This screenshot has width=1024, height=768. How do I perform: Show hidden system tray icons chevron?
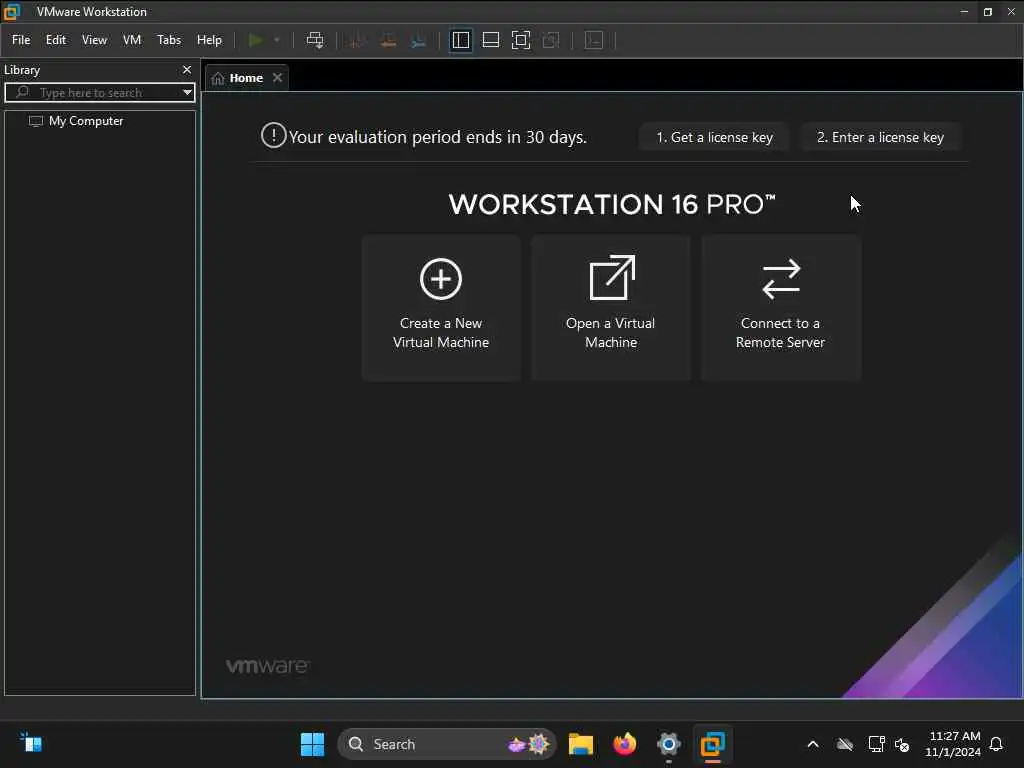click(813, 744)
